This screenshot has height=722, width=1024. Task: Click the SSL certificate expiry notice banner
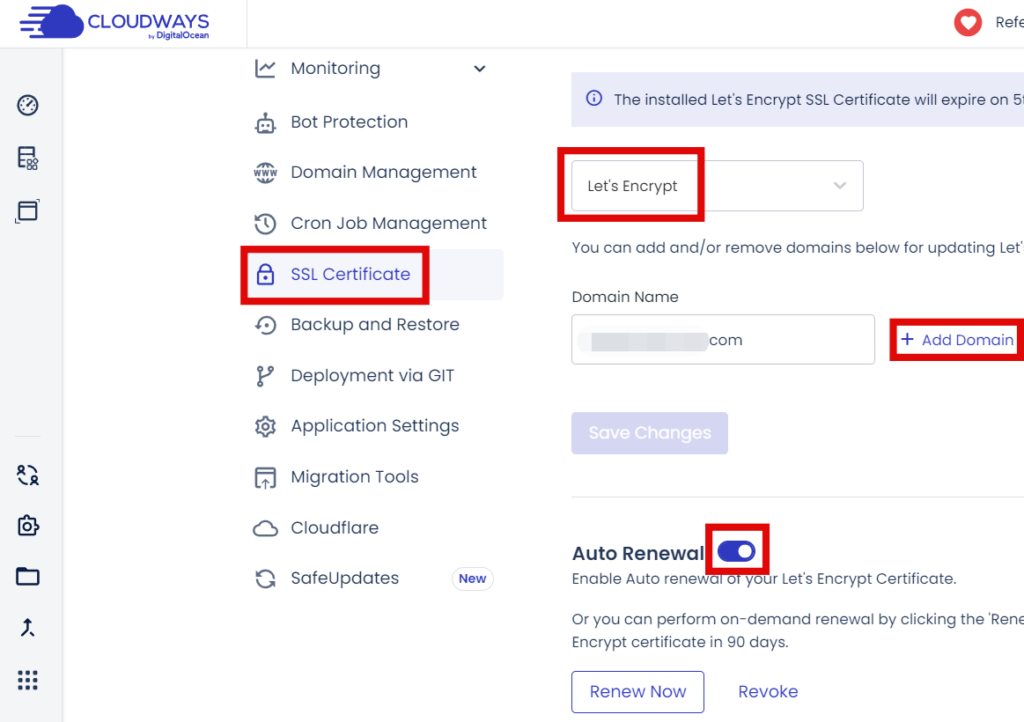pyautogui.click(x=797, y=99)
